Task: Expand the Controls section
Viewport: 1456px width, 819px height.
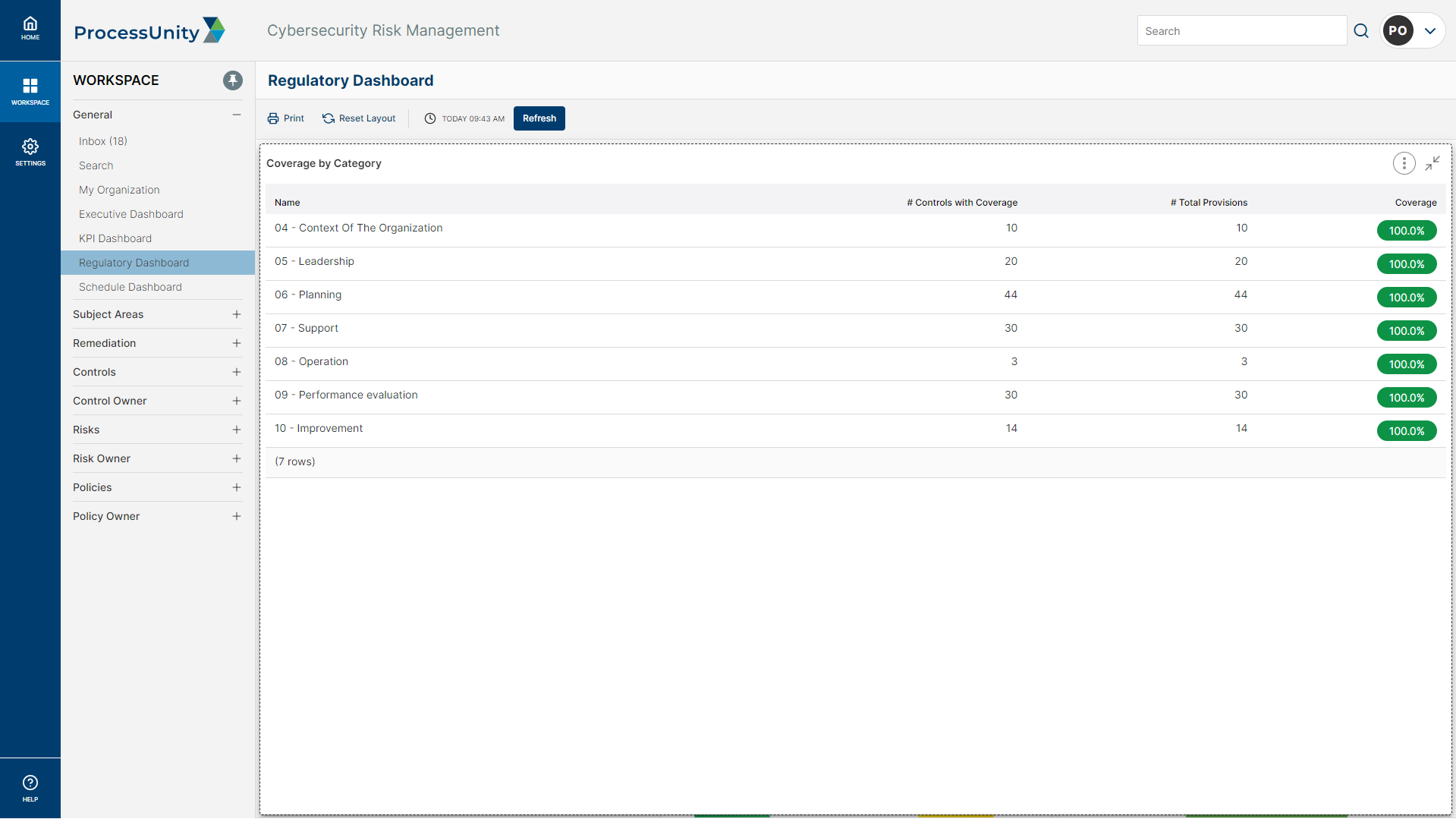Action: (237, 372)
